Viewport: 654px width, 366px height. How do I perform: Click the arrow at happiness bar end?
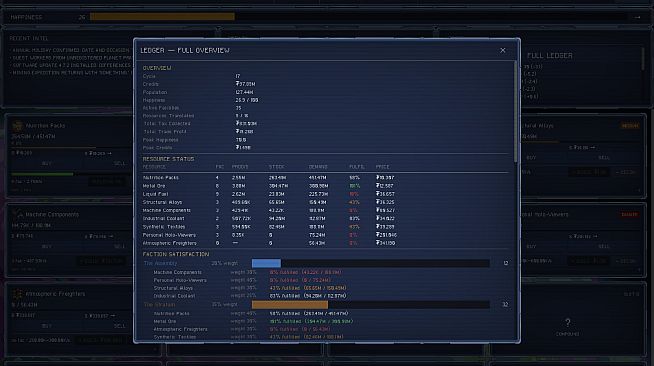[637, 17]
